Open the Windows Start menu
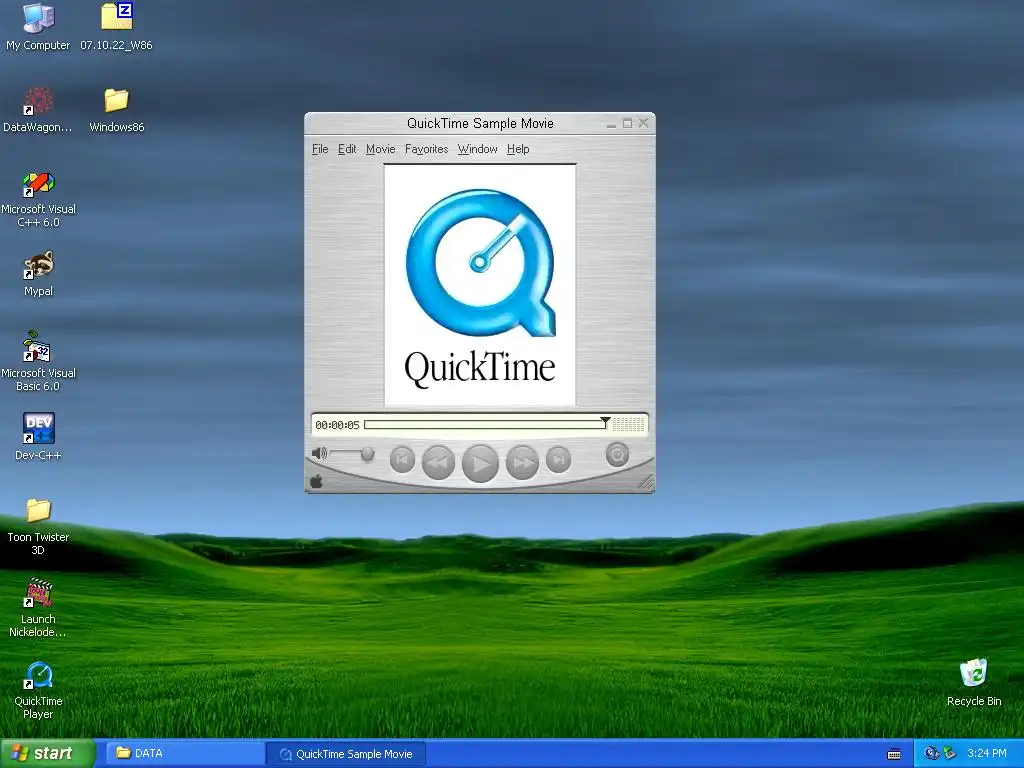 [x=47, y=753]
